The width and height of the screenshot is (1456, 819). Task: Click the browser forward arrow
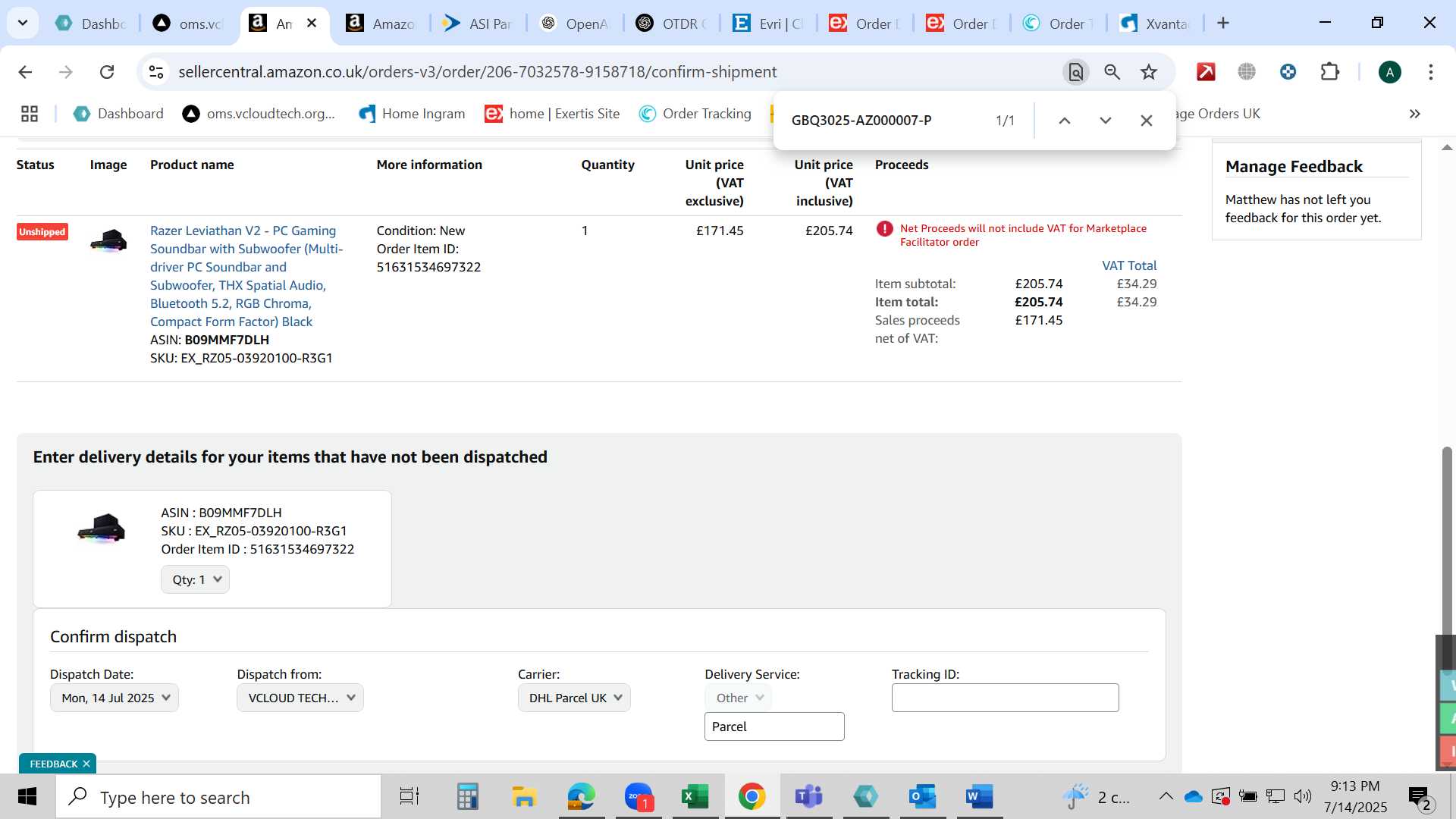(x=66, y=72)
